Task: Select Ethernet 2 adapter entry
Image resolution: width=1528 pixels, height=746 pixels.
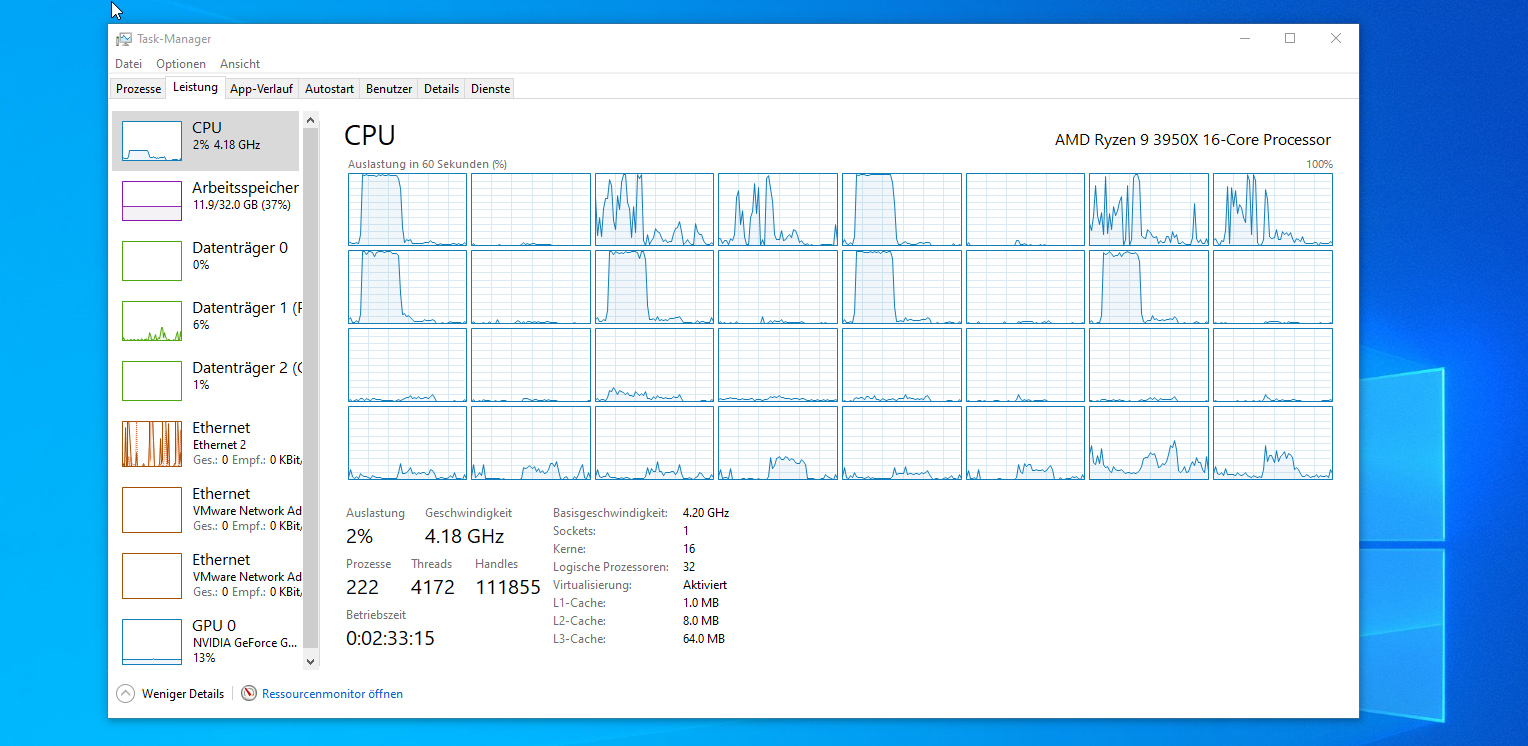Action: 205,444
